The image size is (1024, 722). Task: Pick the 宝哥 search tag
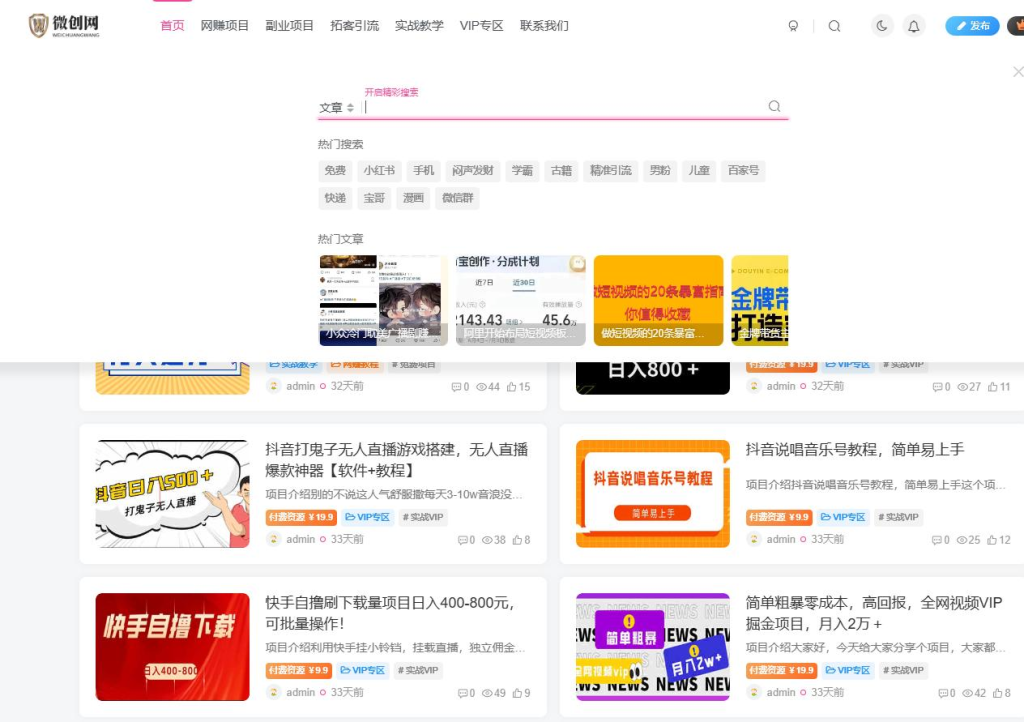coord(374,198)
